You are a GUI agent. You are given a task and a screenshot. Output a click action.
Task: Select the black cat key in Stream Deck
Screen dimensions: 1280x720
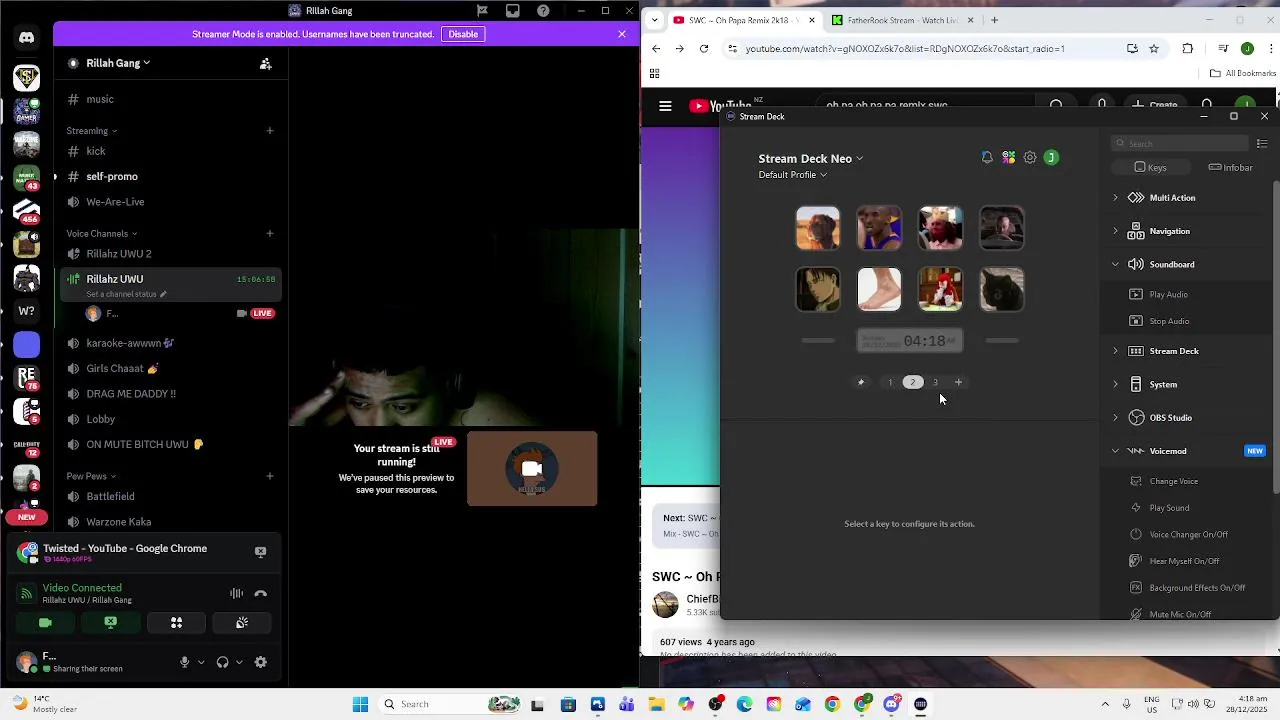[x=1001, y=289]
